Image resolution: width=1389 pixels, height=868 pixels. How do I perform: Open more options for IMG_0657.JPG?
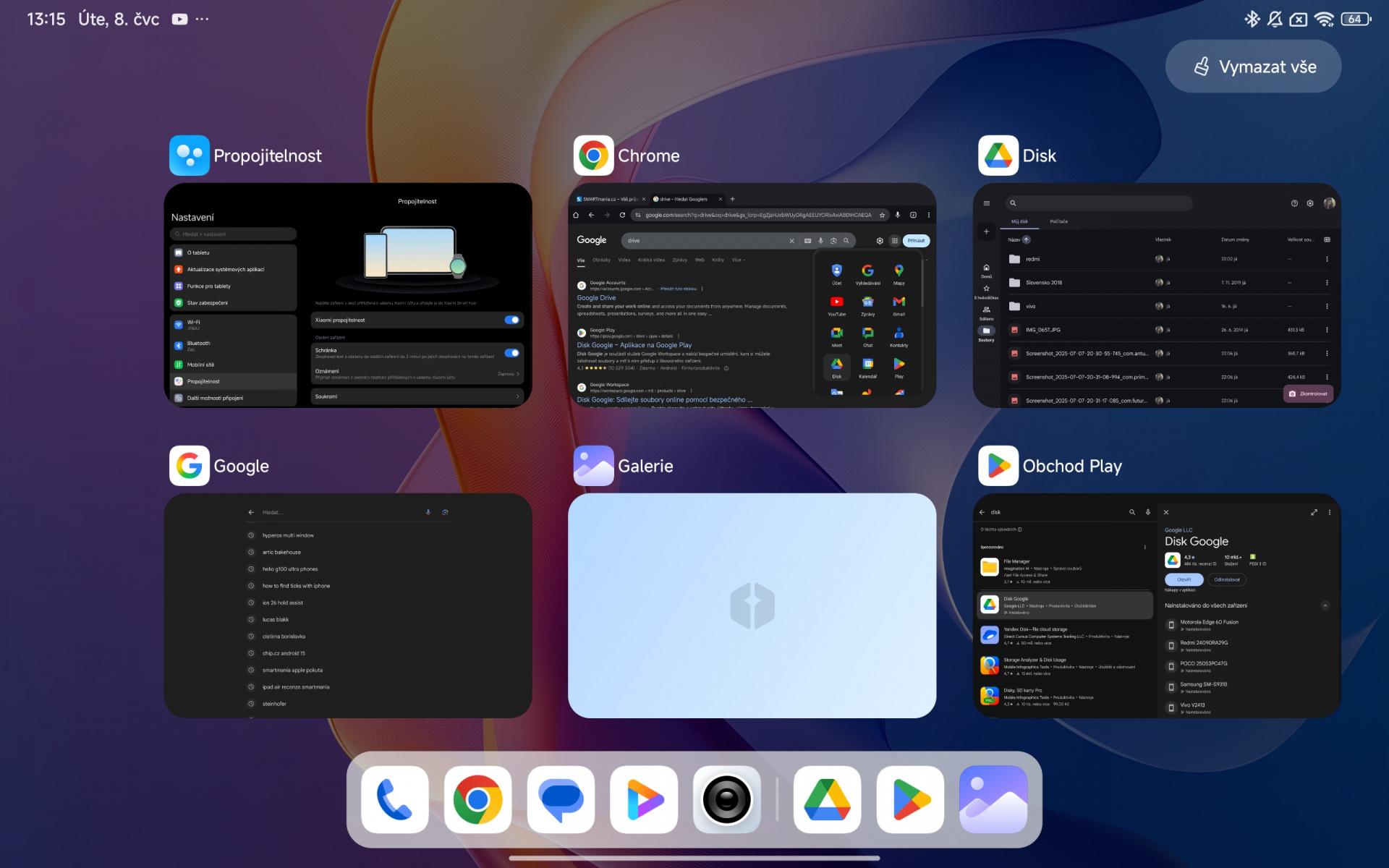tap(1327, 330)
